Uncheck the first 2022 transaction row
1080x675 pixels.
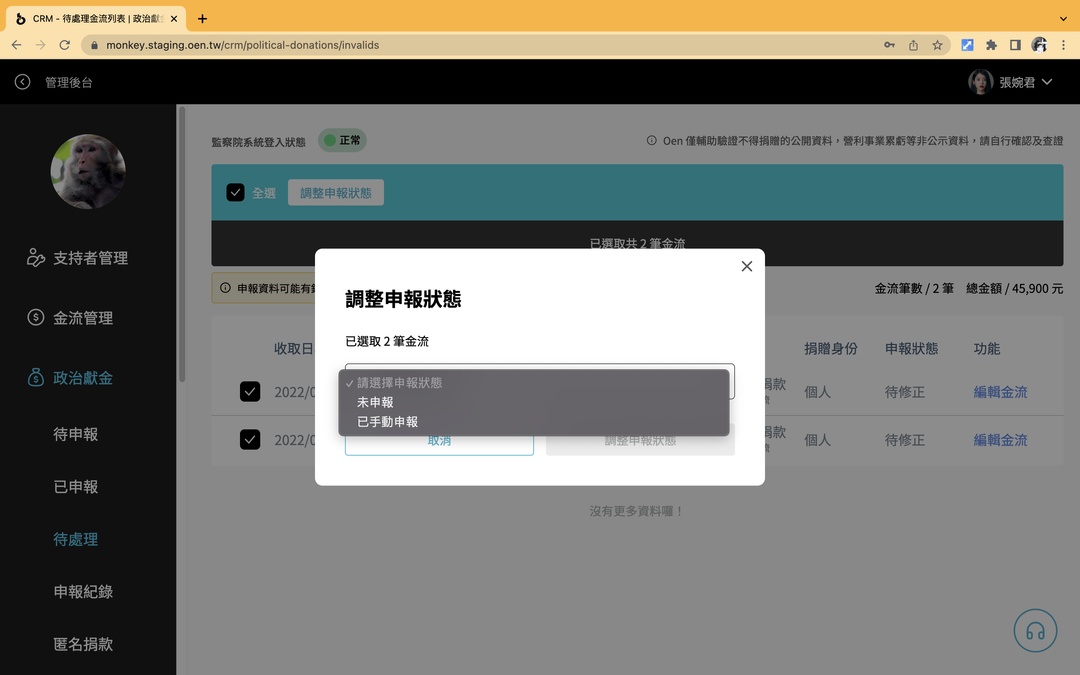tap(250, 392)
